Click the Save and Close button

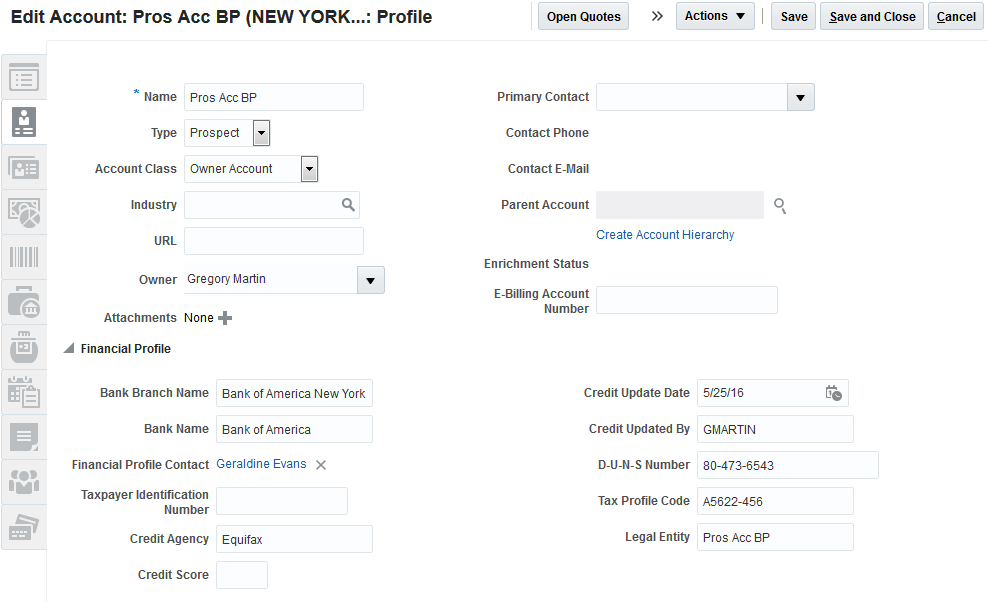pyautogui.click(x=872, y=16)
